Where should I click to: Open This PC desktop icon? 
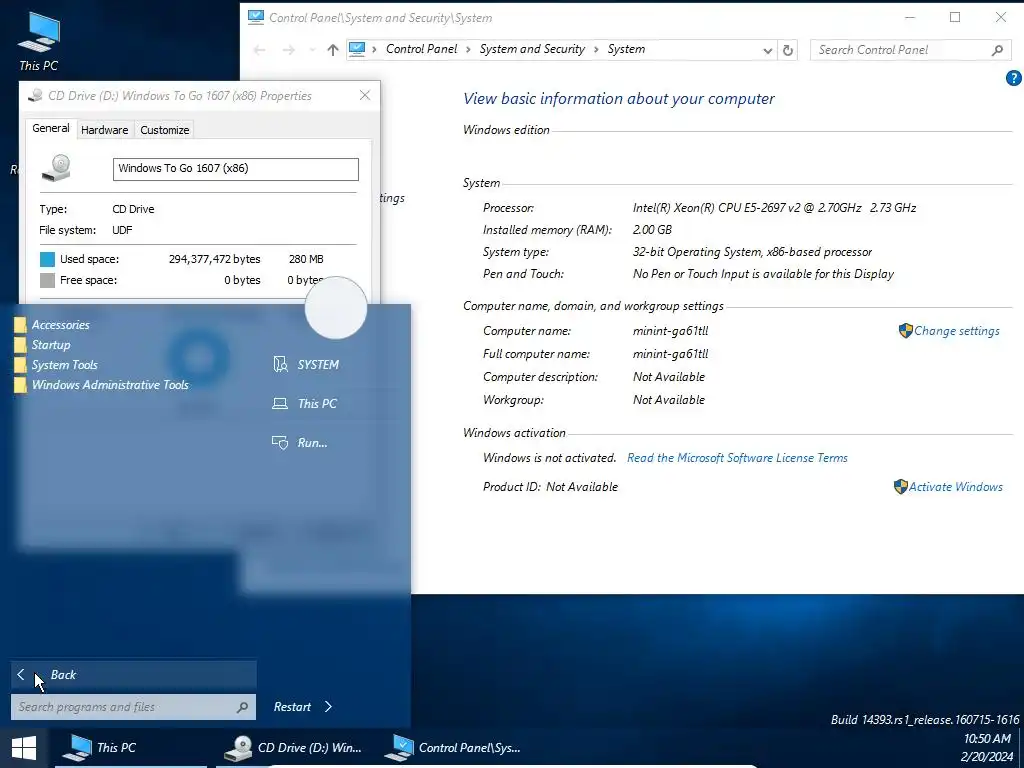(x=39, y=42)
